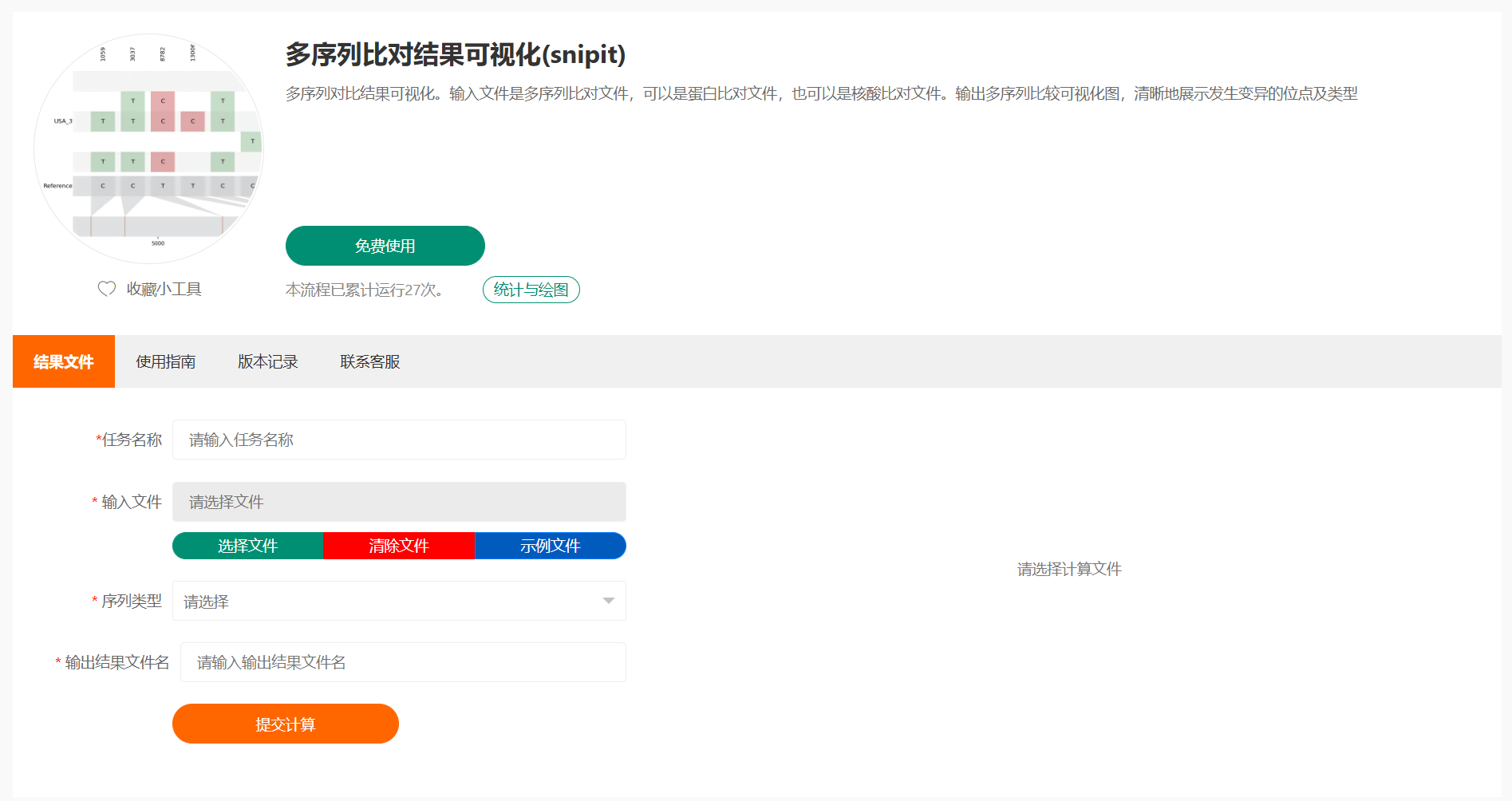1512x801 pixels.
Task: Open the snipit tool preview thumbnail
Action: [148, 148]
